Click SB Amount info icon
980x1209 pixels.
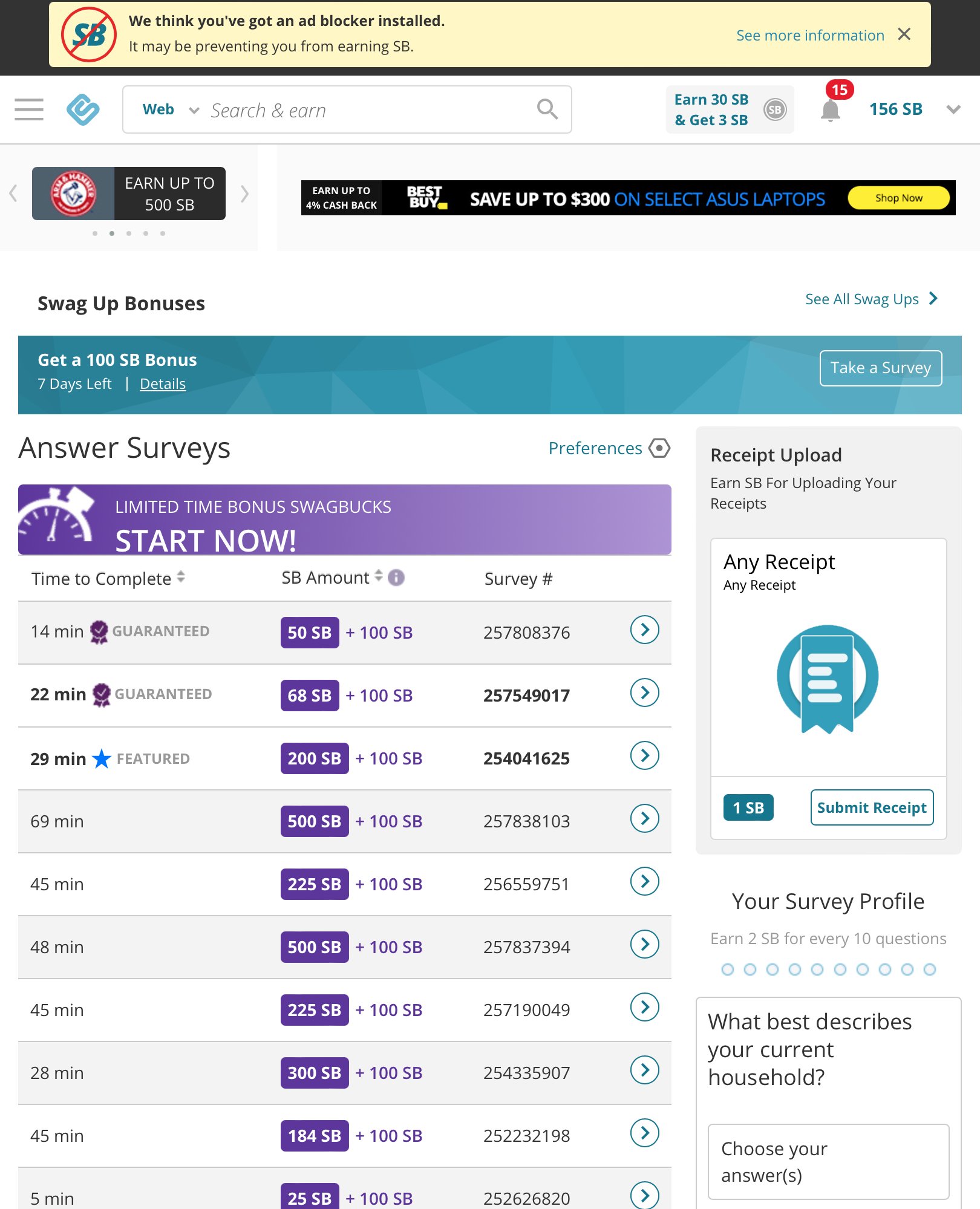tap(396, 578)
